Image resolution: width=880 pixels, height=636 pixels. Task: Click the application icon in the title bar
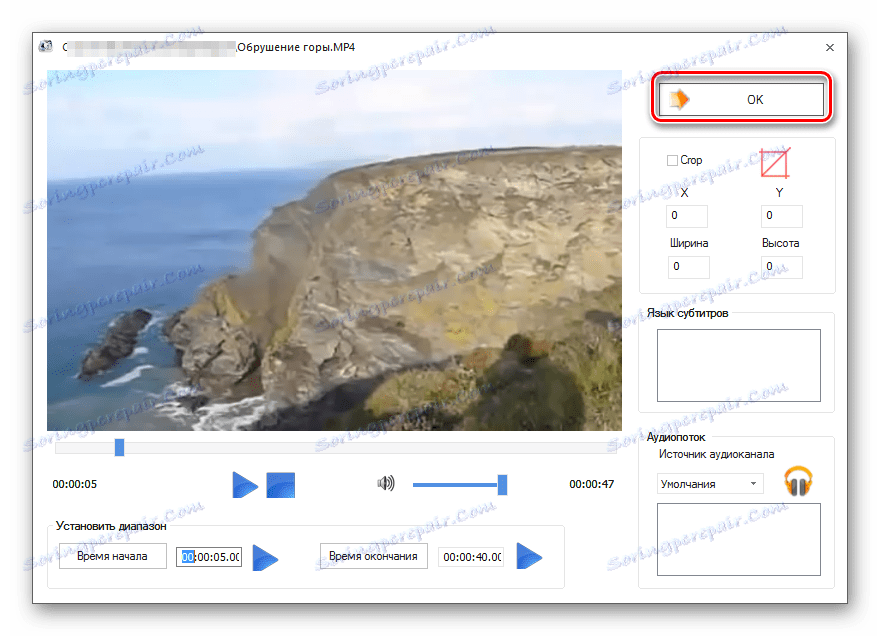(x=45, y=47)
